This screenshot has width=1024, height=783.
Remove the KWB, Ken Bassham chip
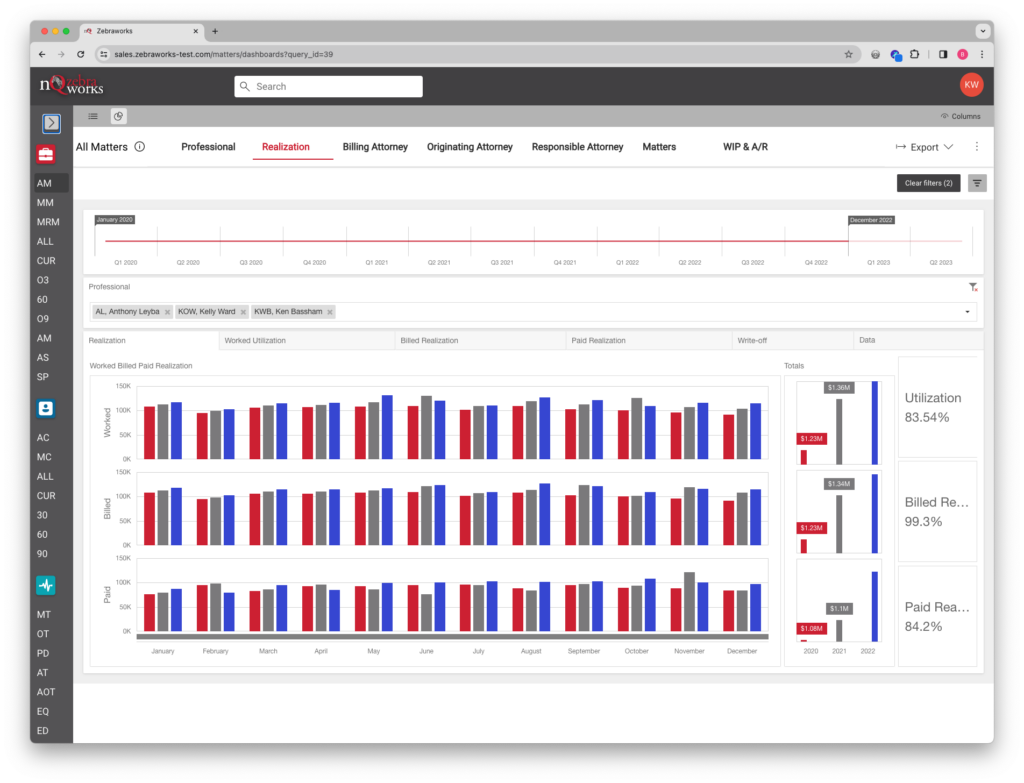[x=330, y=312]
